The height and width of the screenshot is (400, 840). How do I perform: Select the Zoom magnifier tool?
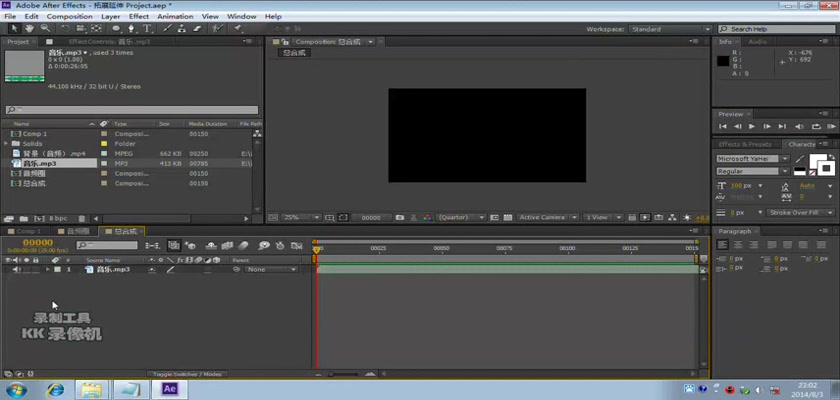pyautogui.click(x=45, y=28)
